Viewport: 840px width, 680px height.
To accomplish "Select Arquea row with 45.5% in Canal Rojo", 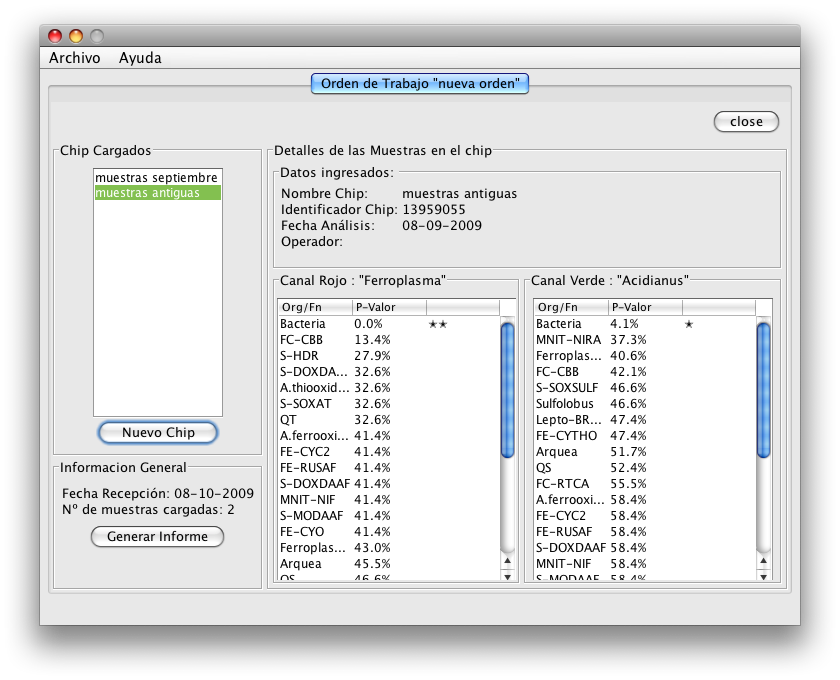I will tap(389, 564).
